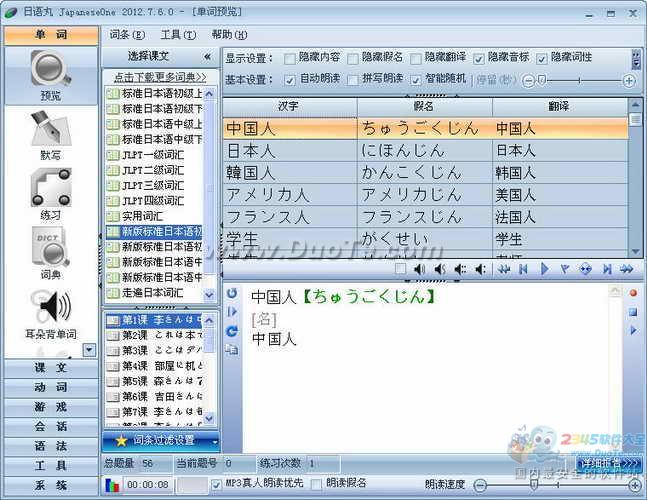The height and width of the screenshot is (500, 647).
Task: Click the small blue play icon beside detail pane
Action: (633, 330)
